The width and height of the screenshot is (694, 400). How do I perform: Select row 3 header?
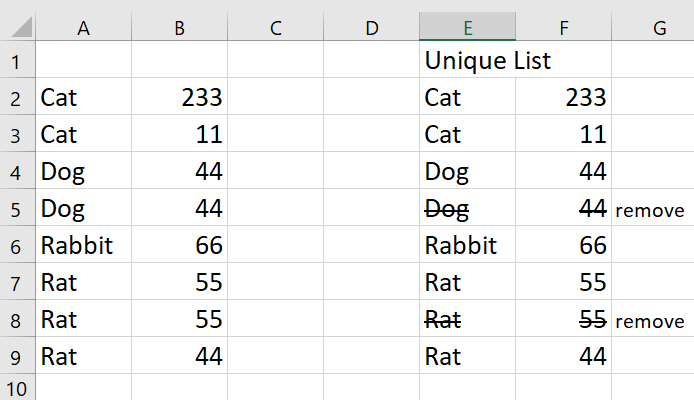click(x=17, y=134)
